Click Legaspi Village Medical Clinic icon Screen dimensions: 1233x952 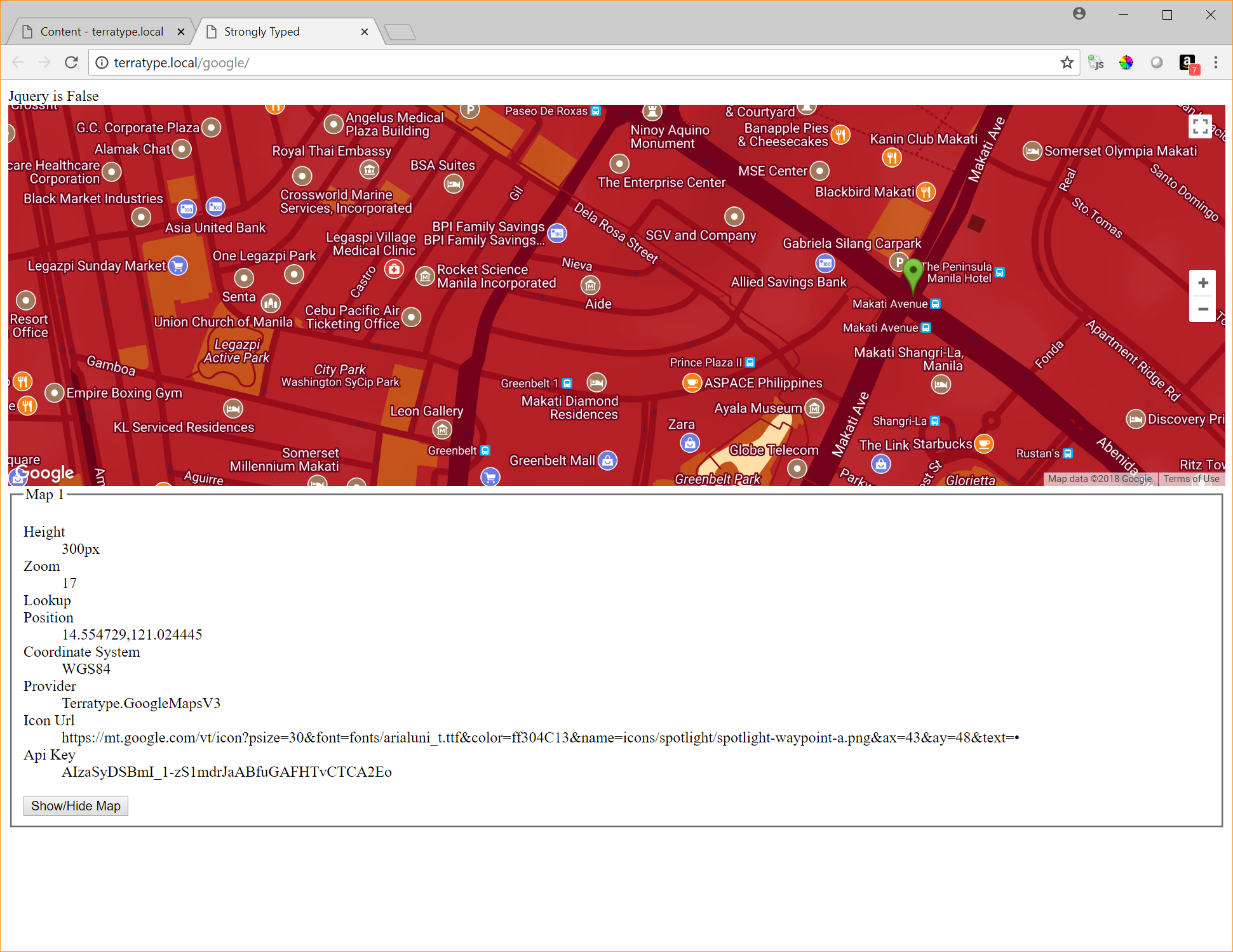(394, 269)
